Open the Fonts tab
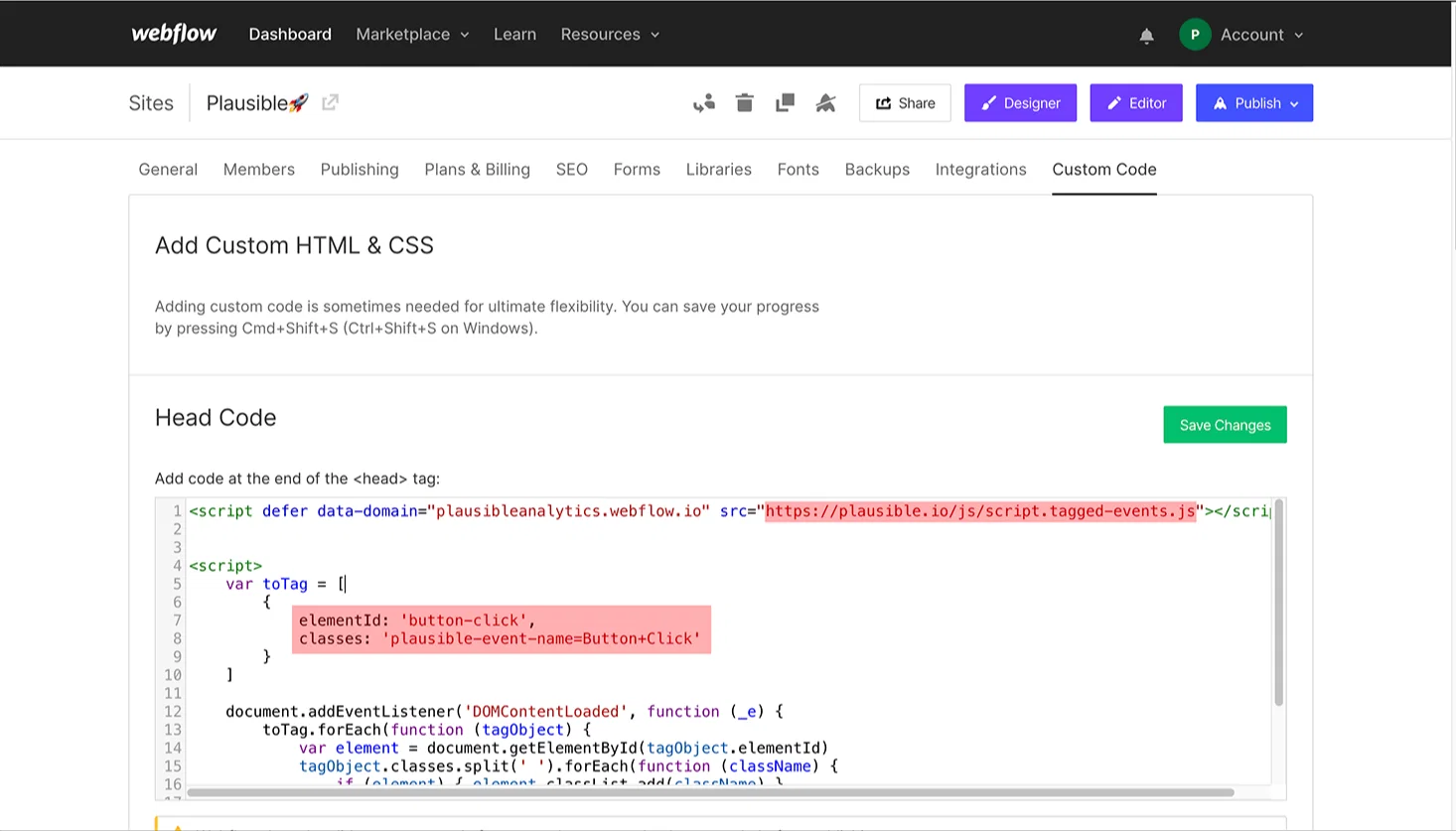This screenshot has width=1456, height=831. pos(799,170)
